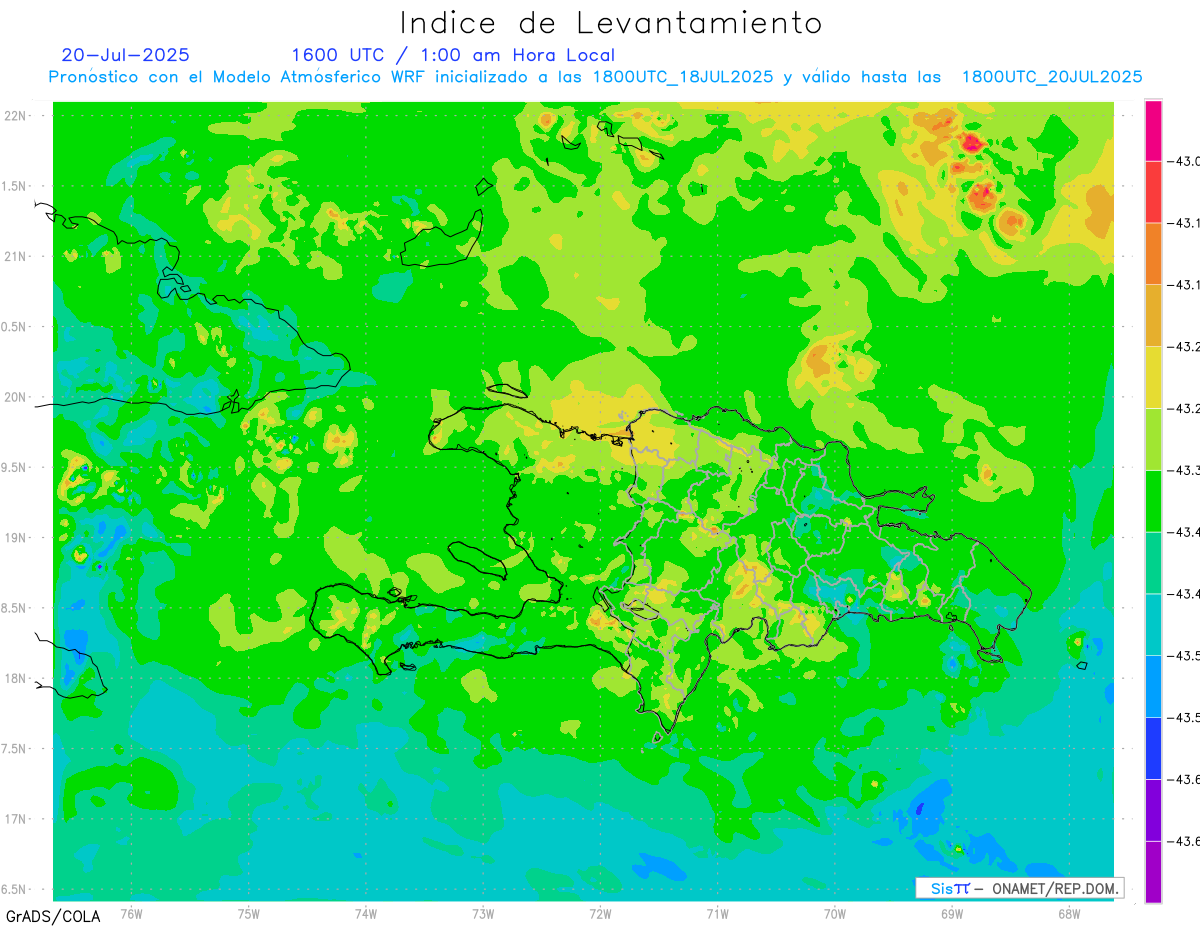This screenshot has height=927, width=1200.
Task: Click the bright green colorbar swatch
Action: 1153,501
